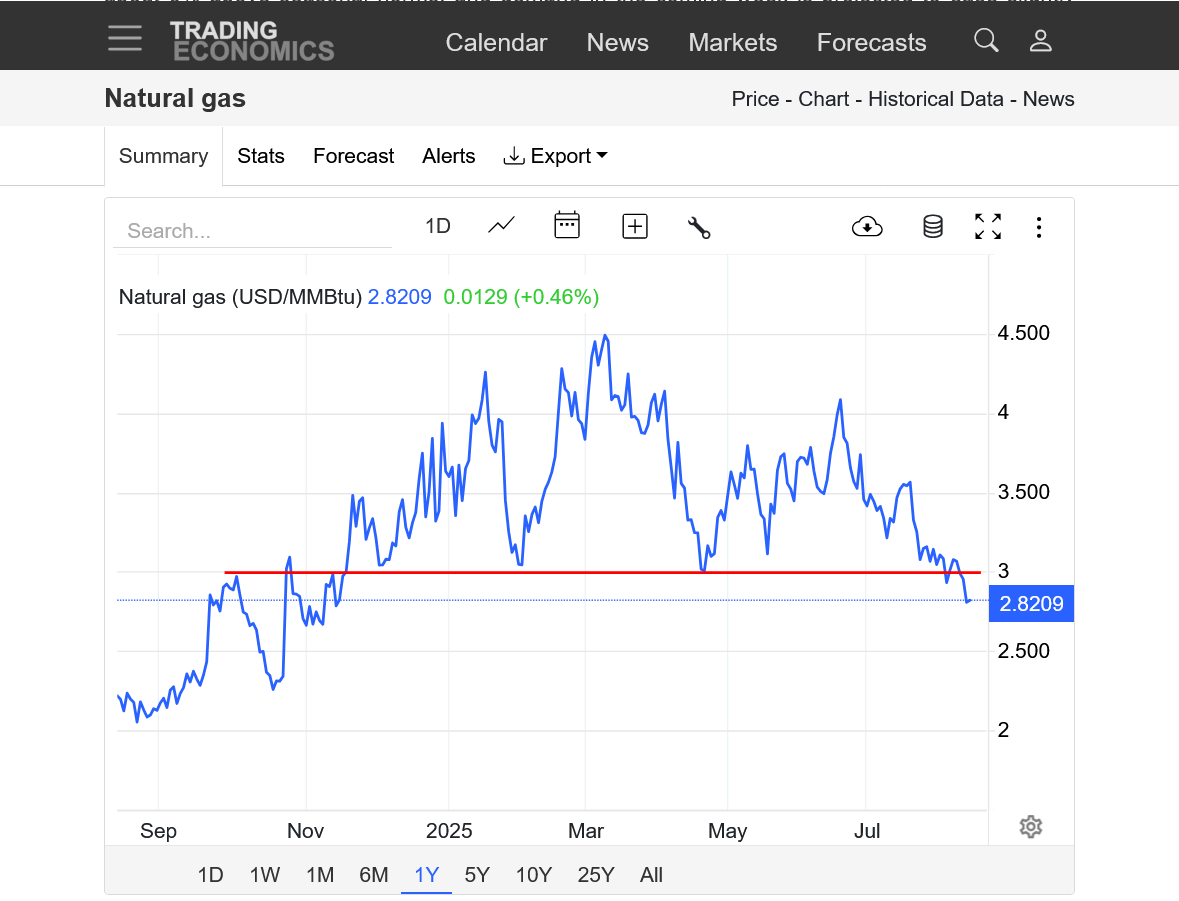Screen dimensions: 1179x901
Task: Expand the Export dropdown
Action: click(556, 156)
